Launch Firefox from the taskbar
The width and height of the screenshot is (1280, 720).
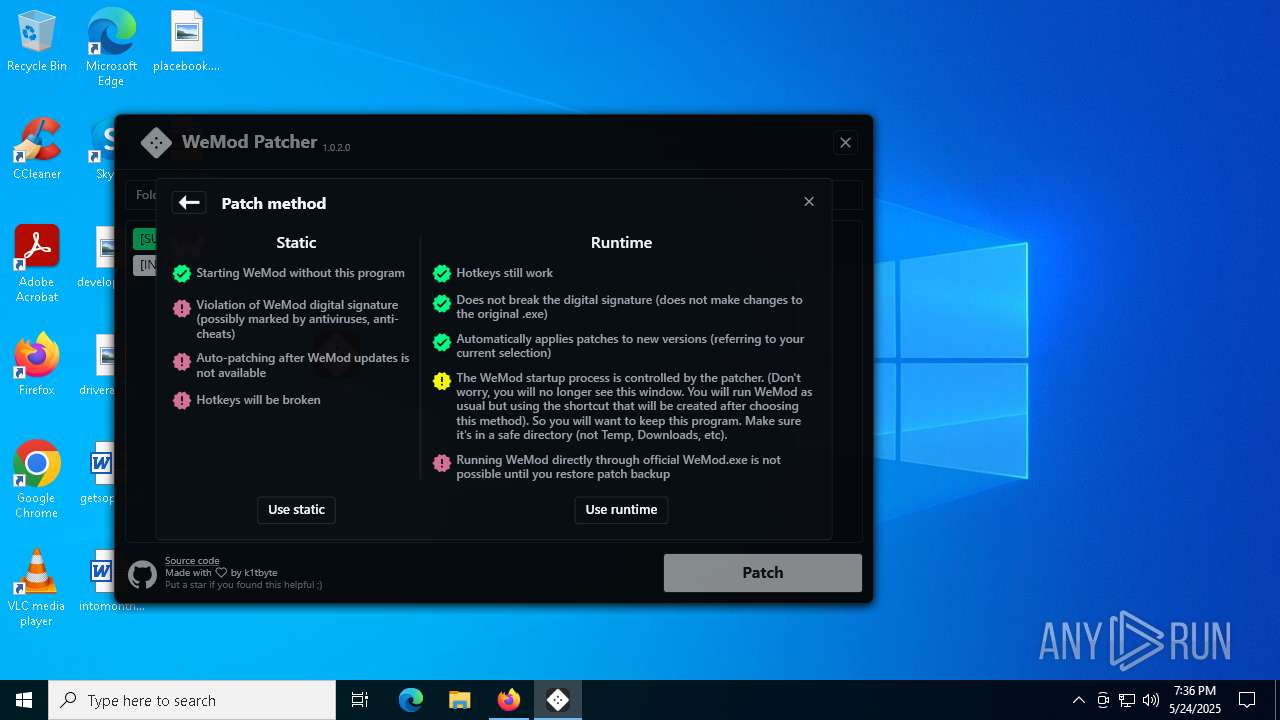point(509,700)
